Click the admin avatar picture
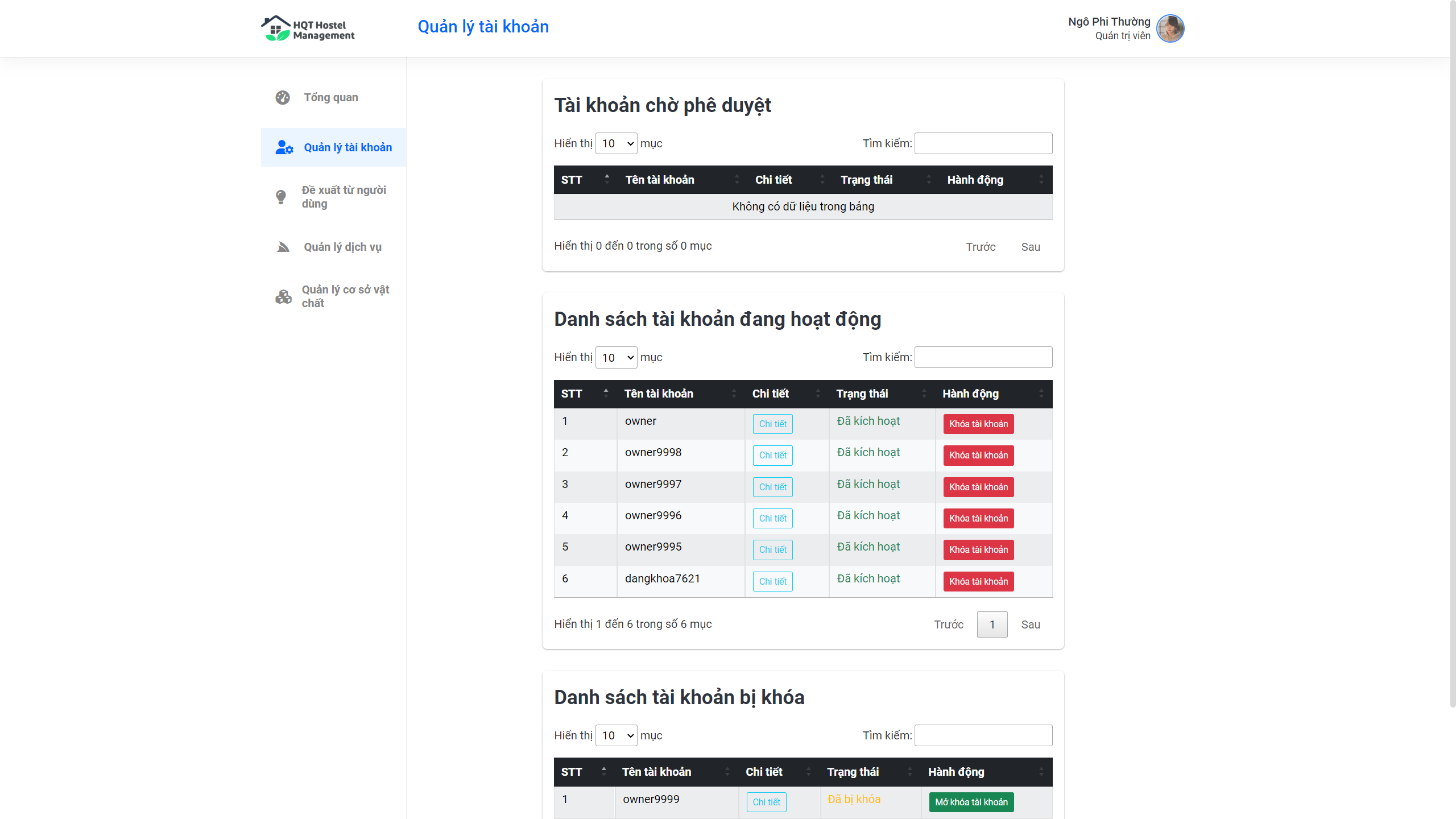The image size is (1456, 819). pyautogui.click(x=1170, y=28)
